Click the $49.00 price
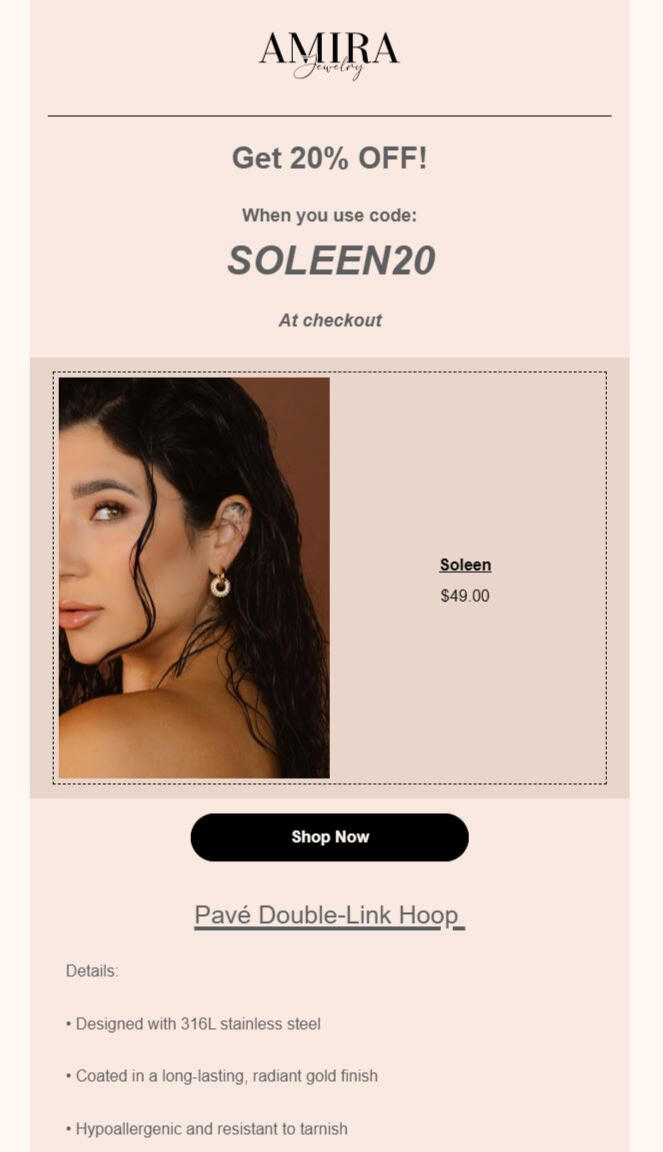This screenshot has width=663, height=1152. click(x=465, y=596)
